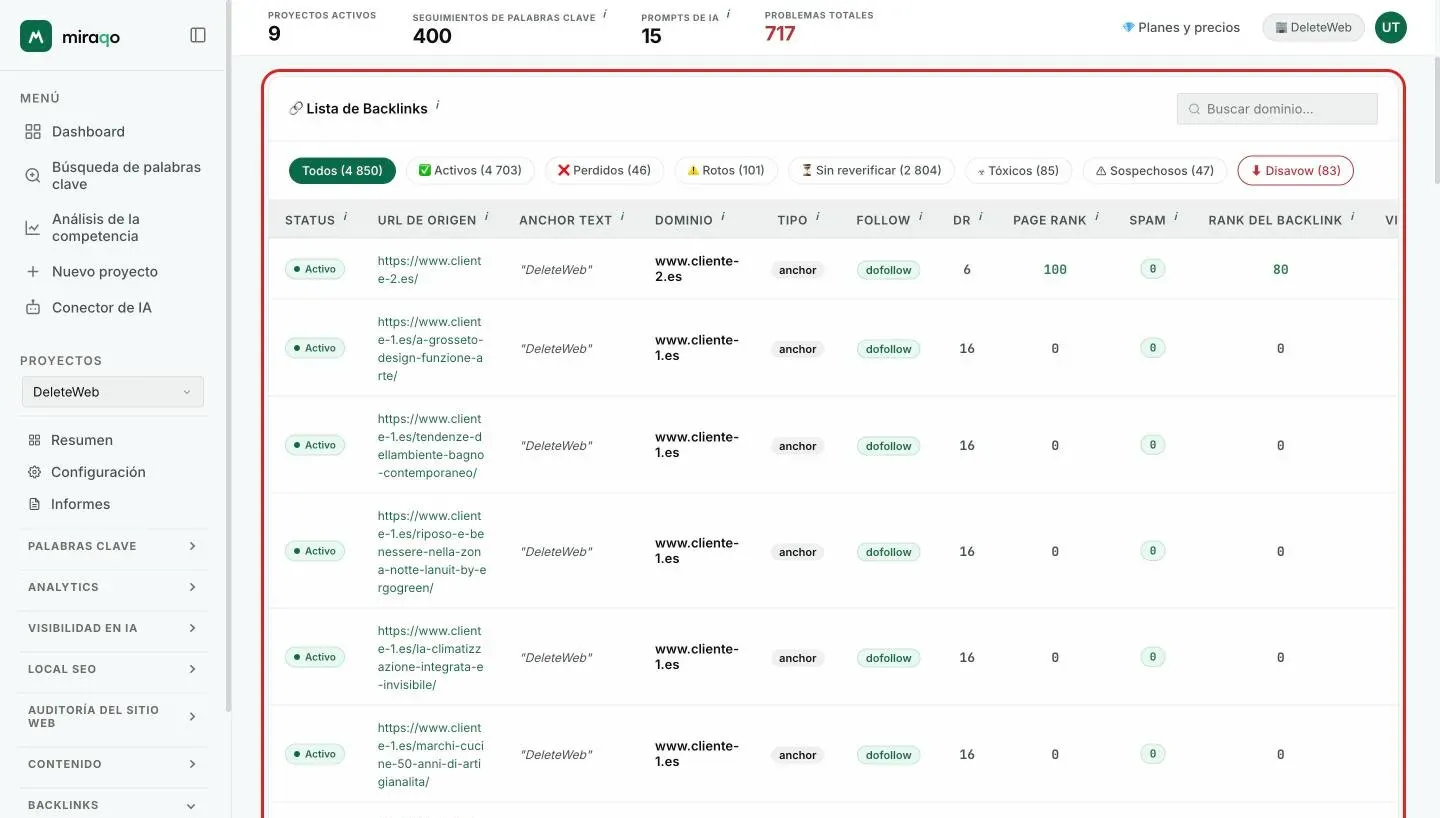
Task: Open the DeleteWeb project dropdown
Action: coord(113,392)
